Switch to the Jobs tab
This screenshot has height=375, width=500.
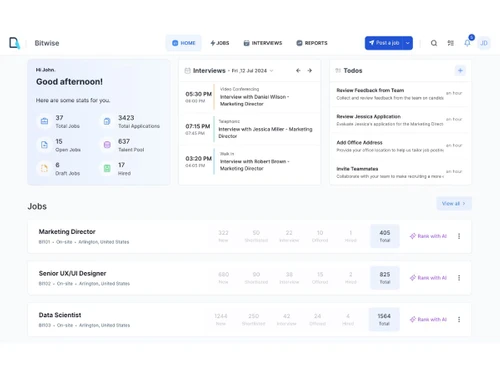pyautogui.click(x=220, y=43)
